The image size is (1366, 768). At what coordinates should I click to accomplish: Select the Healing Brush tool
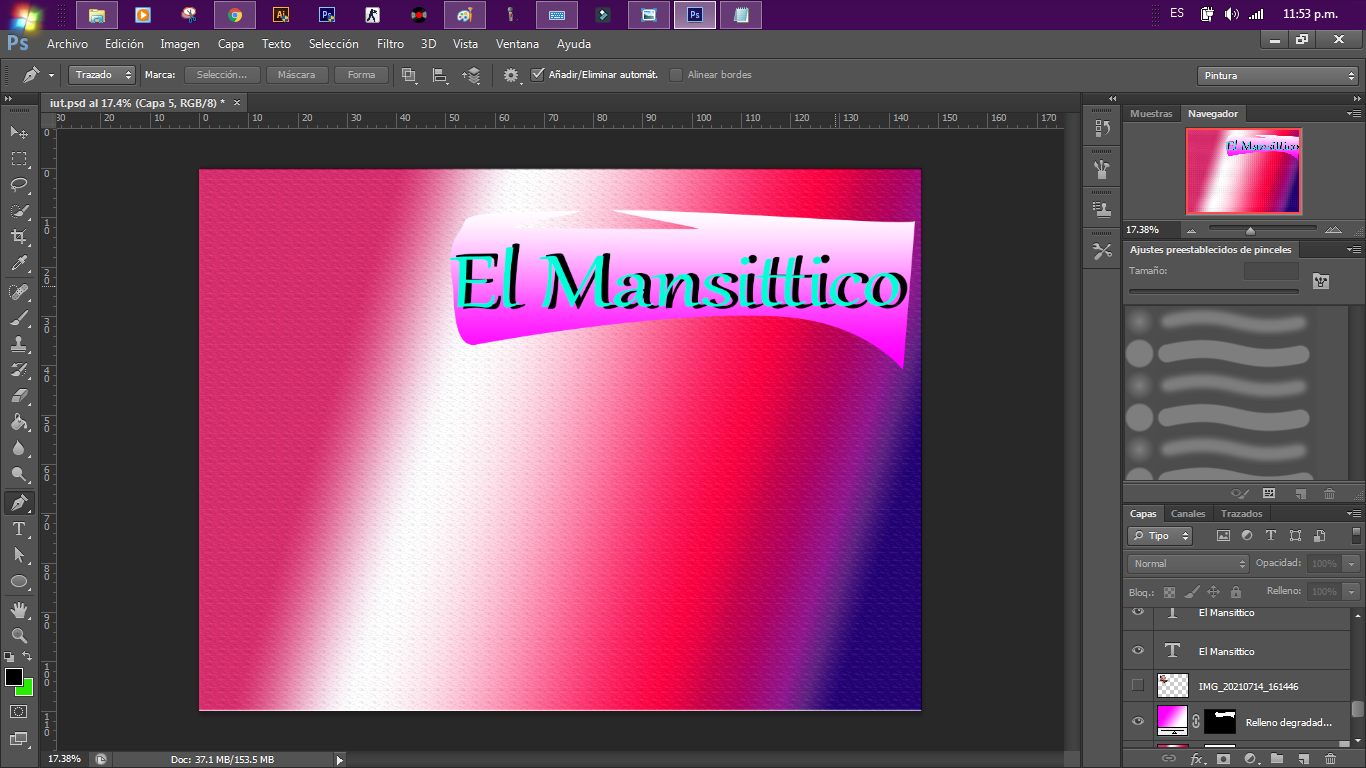(x=19, y=292)
